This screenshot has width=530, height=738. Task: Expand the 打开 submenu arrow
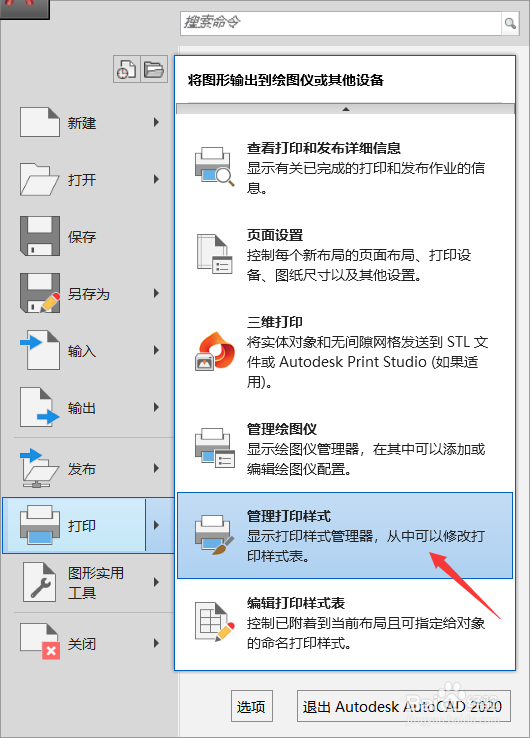click(x=156, y=179)
